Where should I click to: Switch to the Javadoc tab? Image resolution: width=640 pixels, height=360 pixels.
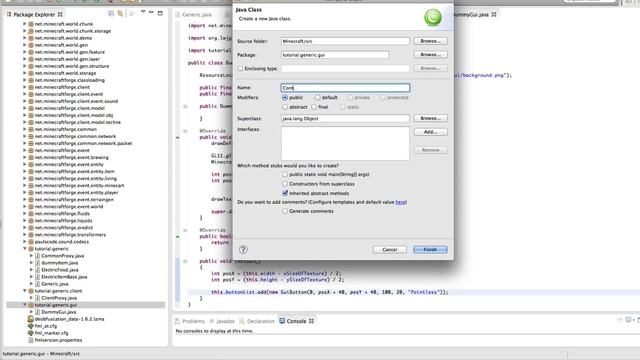[x=222, y=321]
